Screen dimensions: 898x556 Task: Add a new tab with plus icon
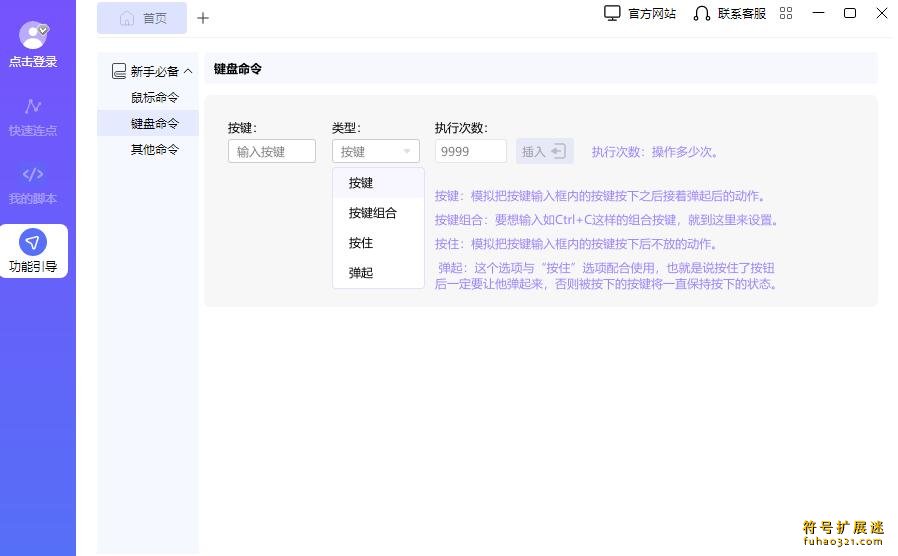click(203, 18)
